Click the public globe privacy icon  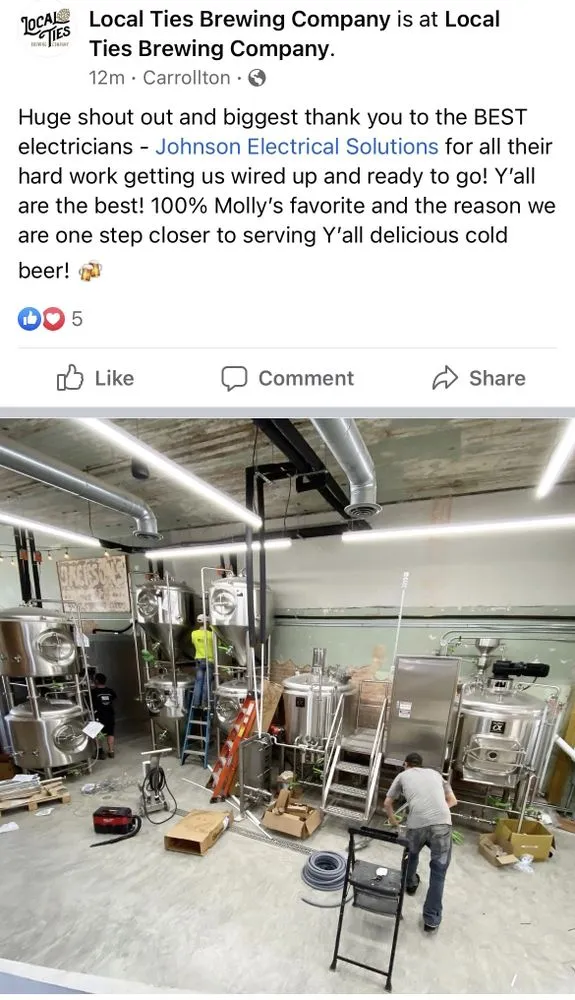(257, 78)
